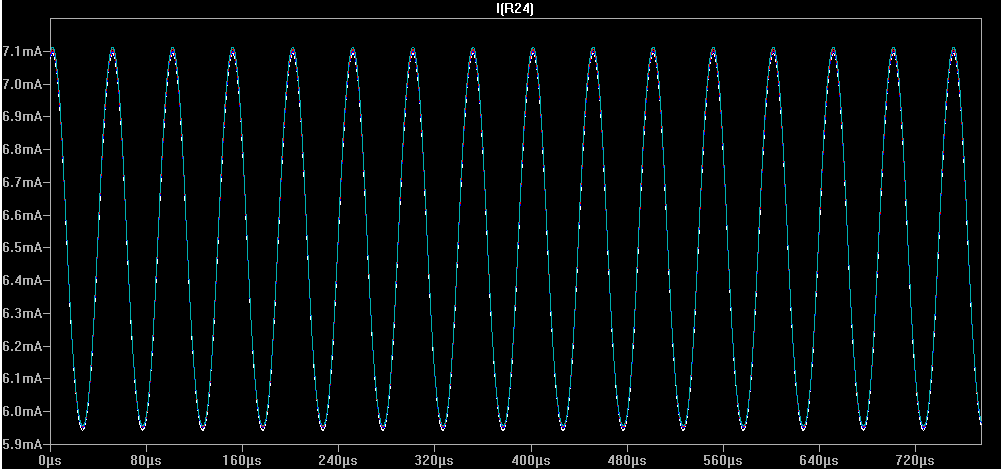
Task: Click the 6.9mA y-axis label
Action: (x=20, y=117)
